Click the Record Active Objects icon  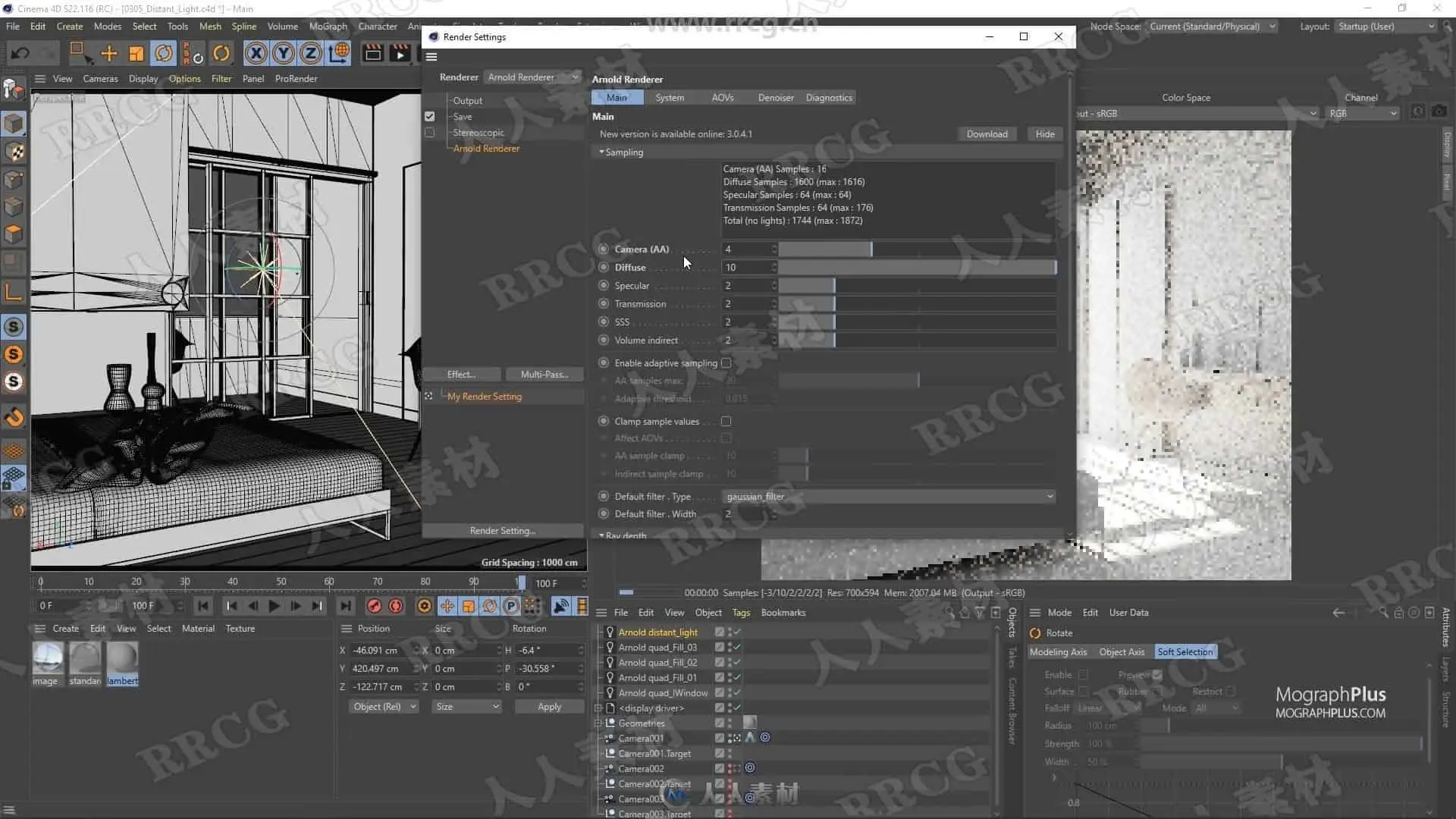pos(374,606)
